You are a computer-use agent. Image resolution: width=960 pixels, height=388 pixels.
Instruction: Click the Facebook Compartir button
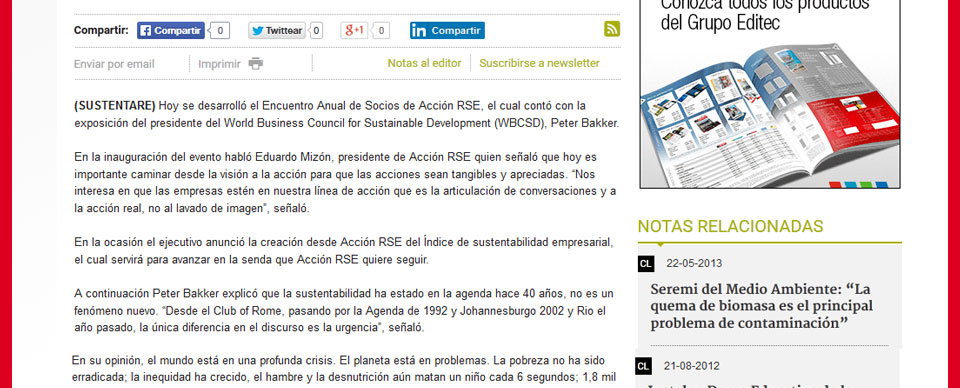click(x=171, y=31)
